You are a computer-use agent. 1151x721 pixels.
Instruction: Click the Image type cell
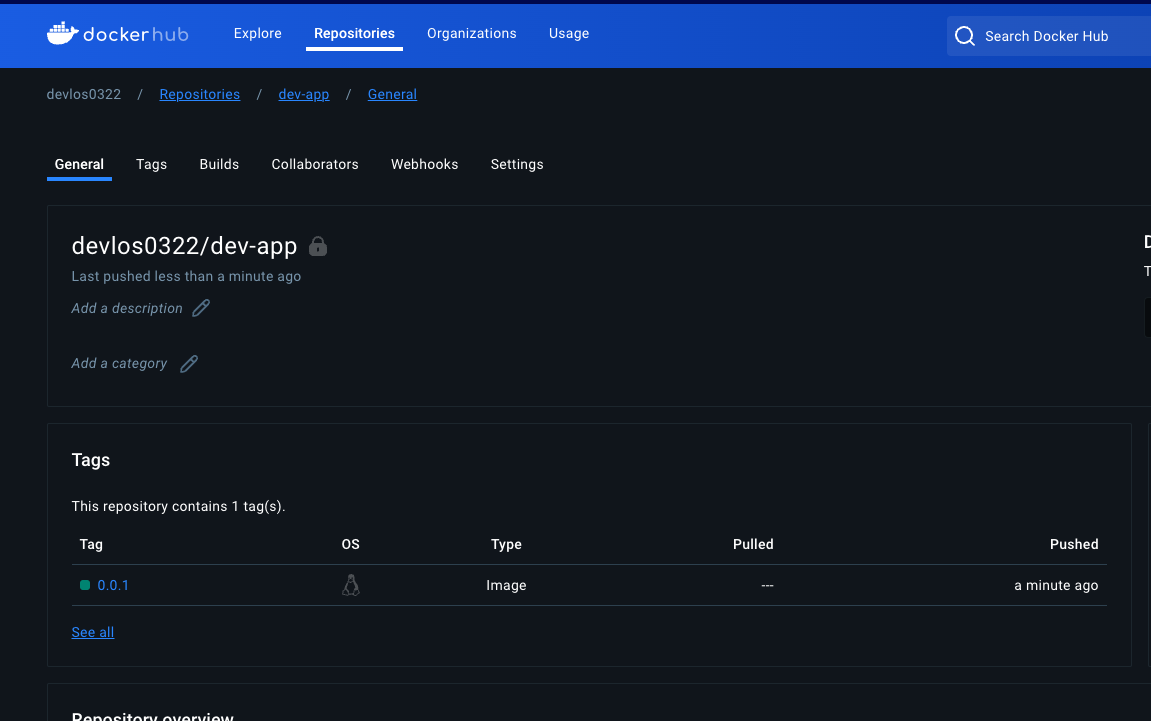tap(506, 585)
